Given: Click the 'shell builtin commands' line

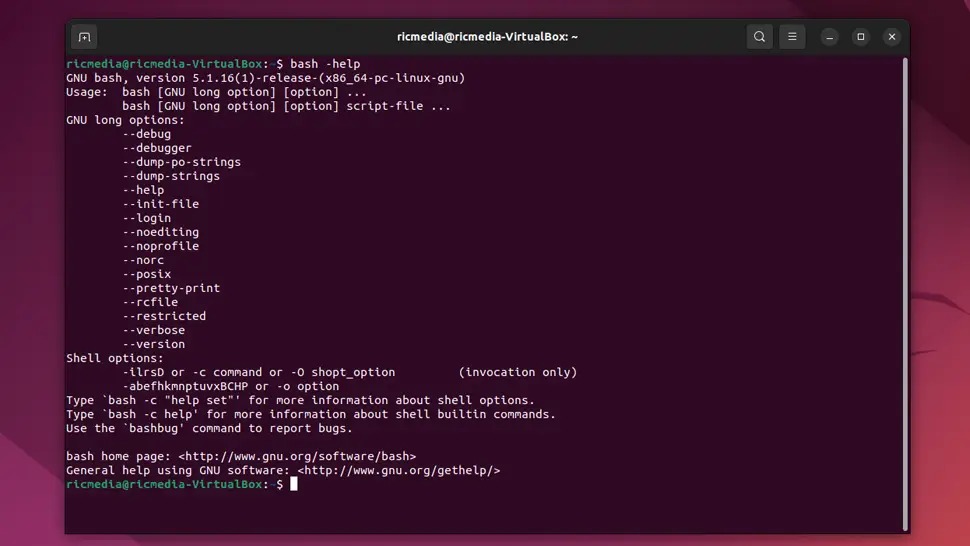Looking at the screenshot, I should [x=311, y=414].
